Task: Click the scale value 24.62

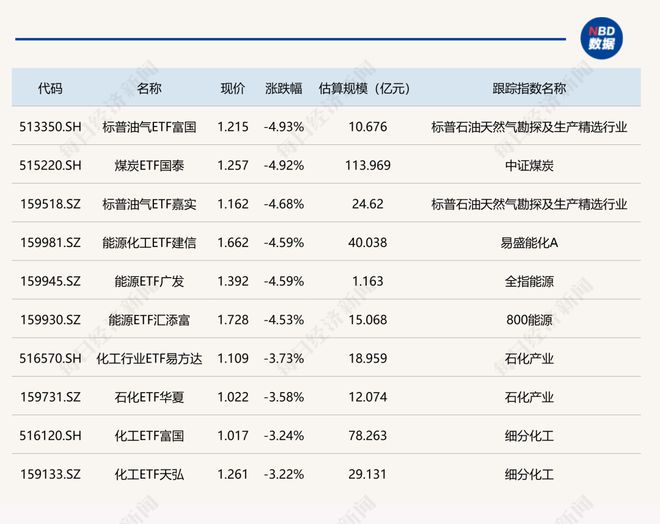Action: click(x=367, y=204)
